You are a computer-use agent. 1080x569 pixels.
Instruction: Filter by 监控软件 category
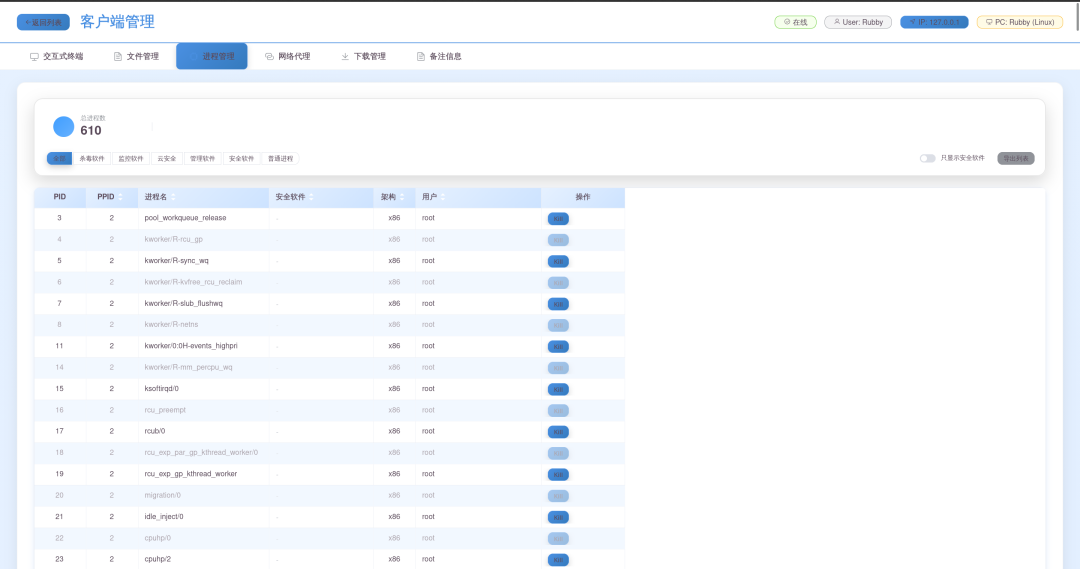131,158
